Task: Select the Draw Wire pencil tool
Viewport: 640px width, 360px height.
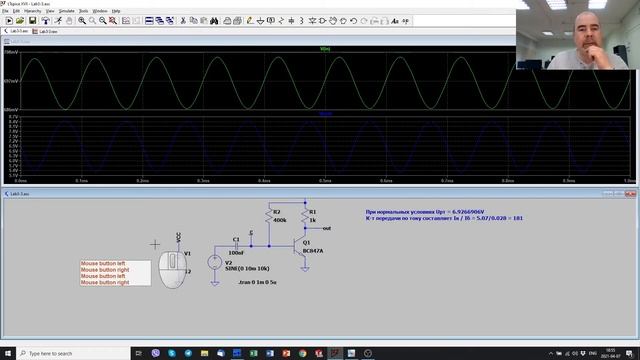Action: [x=250, y=21]
